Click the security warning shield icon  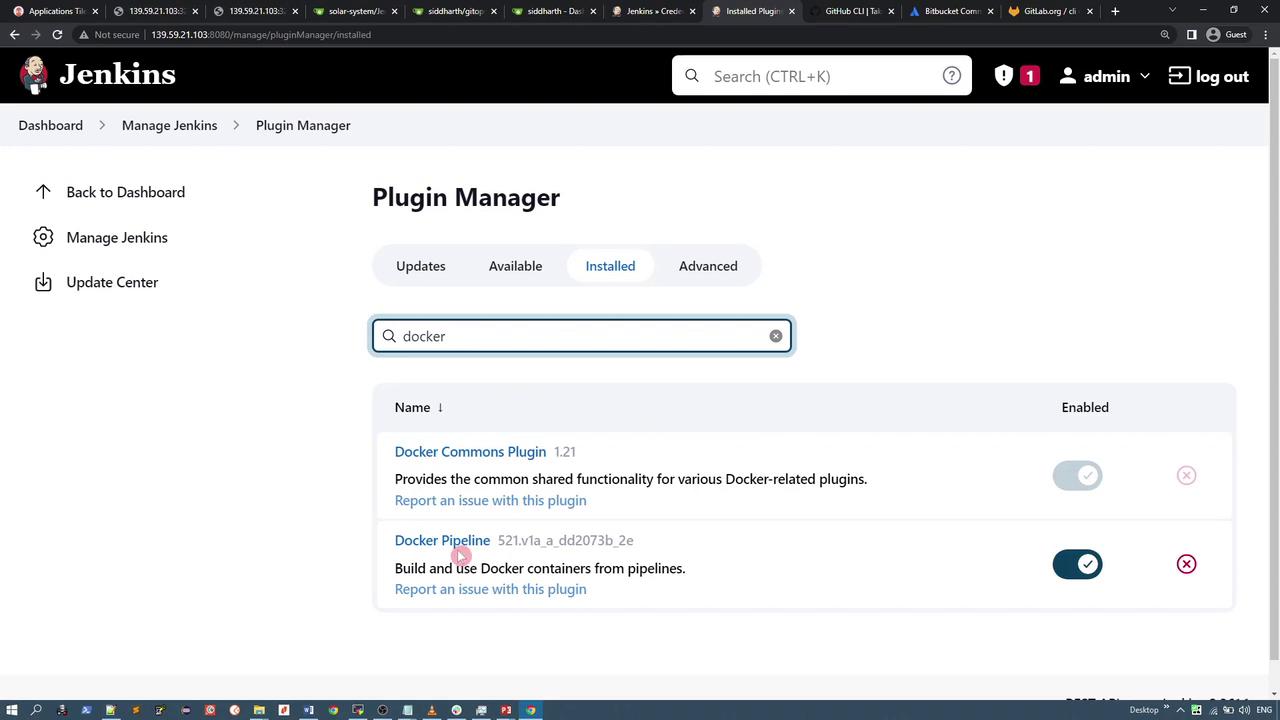1004,76
